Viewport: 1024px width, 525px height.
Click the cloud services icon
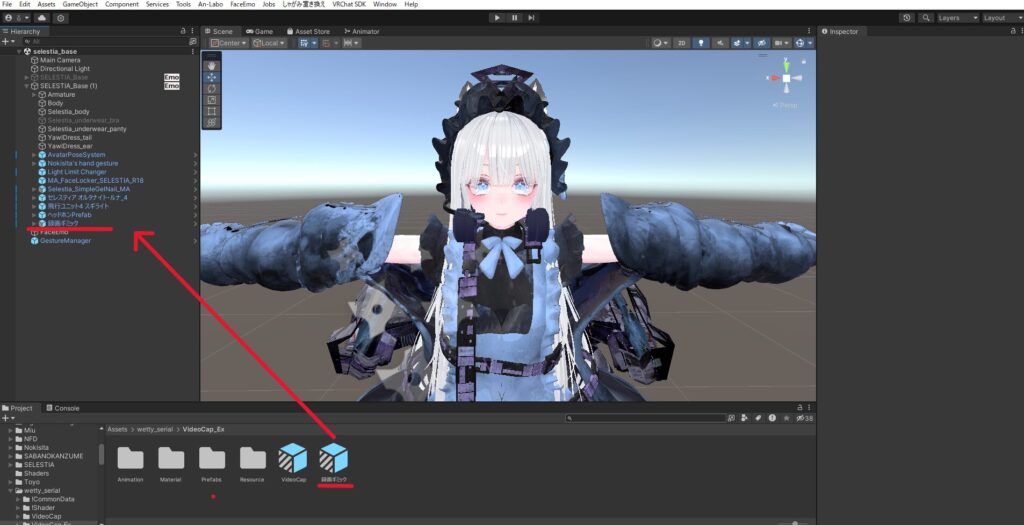(x=43, y=17)
